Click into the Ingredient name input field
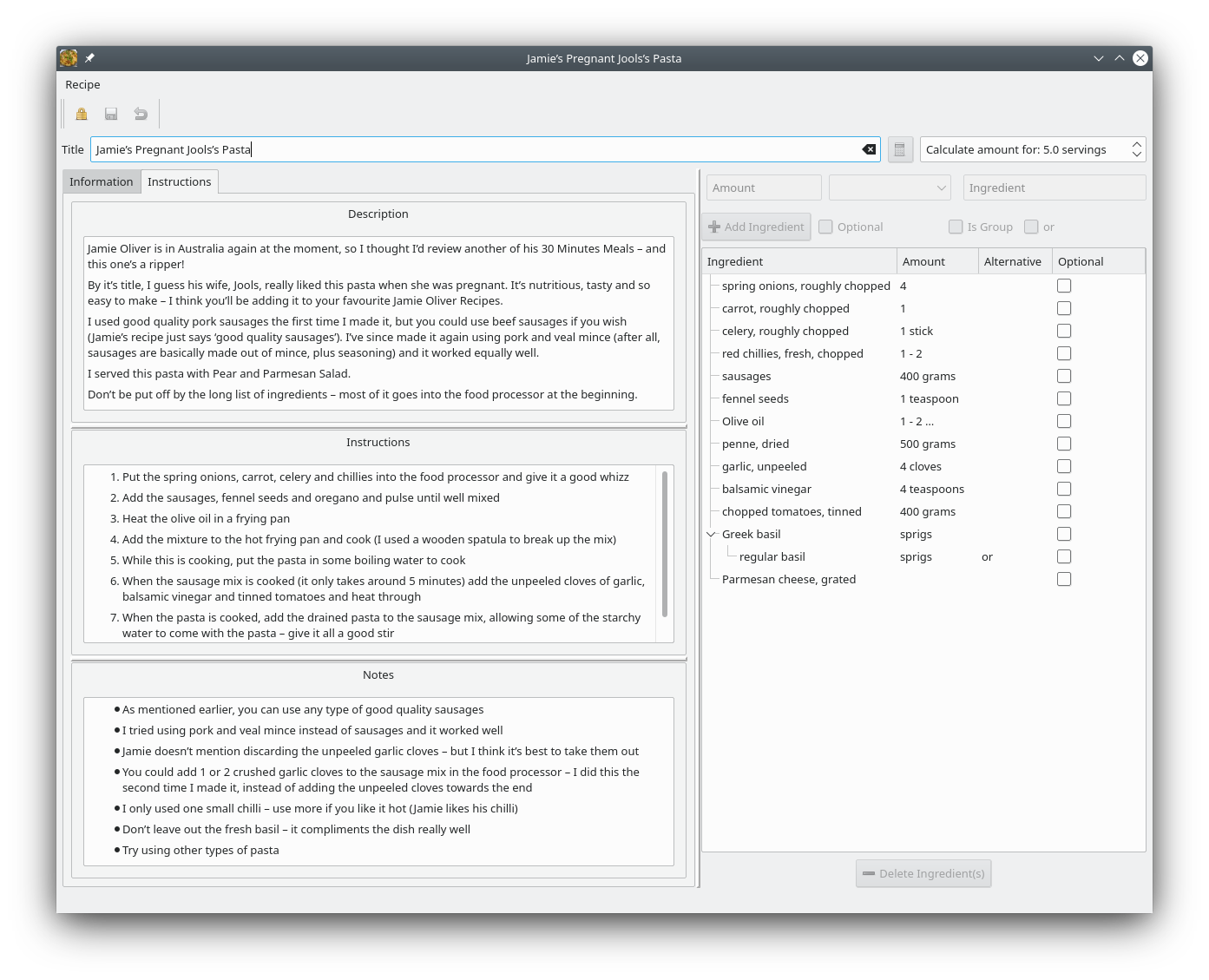 tap(1054, 187)
